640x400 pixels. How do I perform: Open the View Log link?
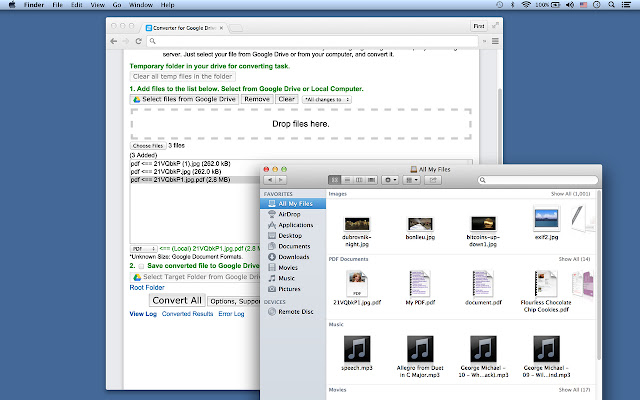click(143, 314)
